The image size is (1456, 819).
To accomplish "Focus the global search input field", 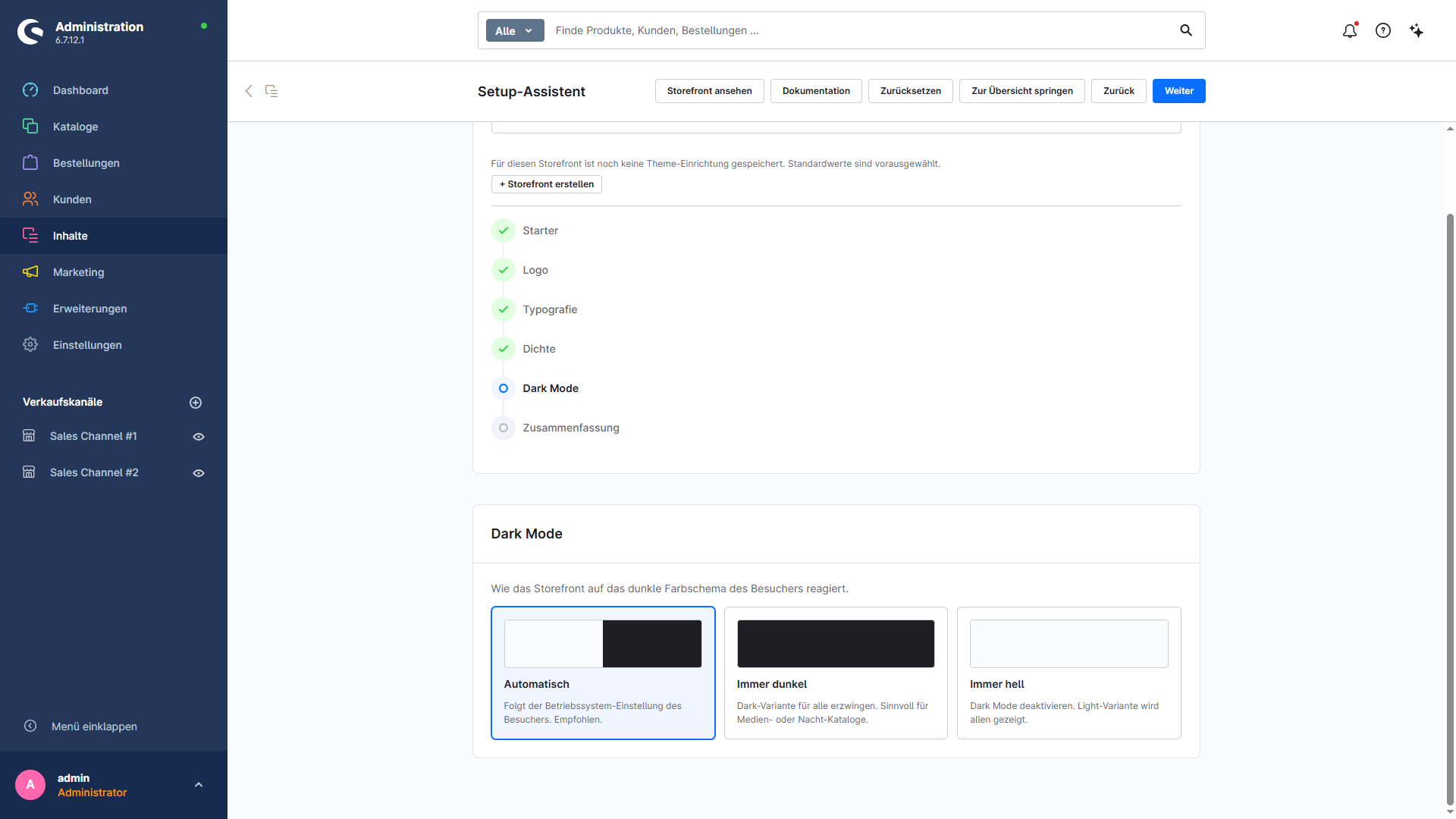I will 861,30.
